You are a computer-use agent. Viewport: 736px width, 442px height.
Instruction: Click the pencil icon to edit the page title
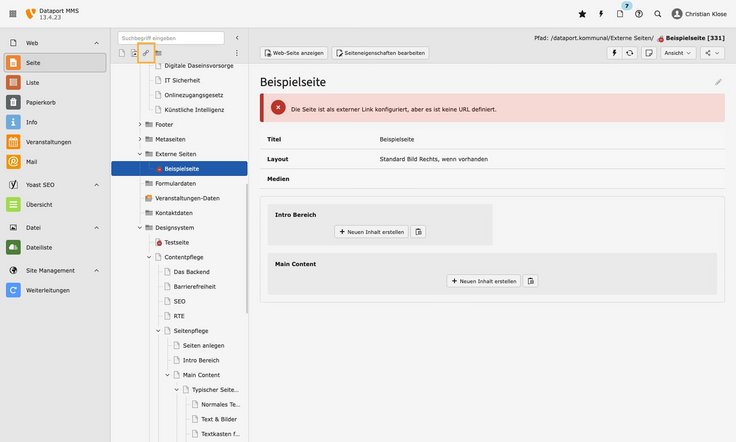[x=718, y=82]
